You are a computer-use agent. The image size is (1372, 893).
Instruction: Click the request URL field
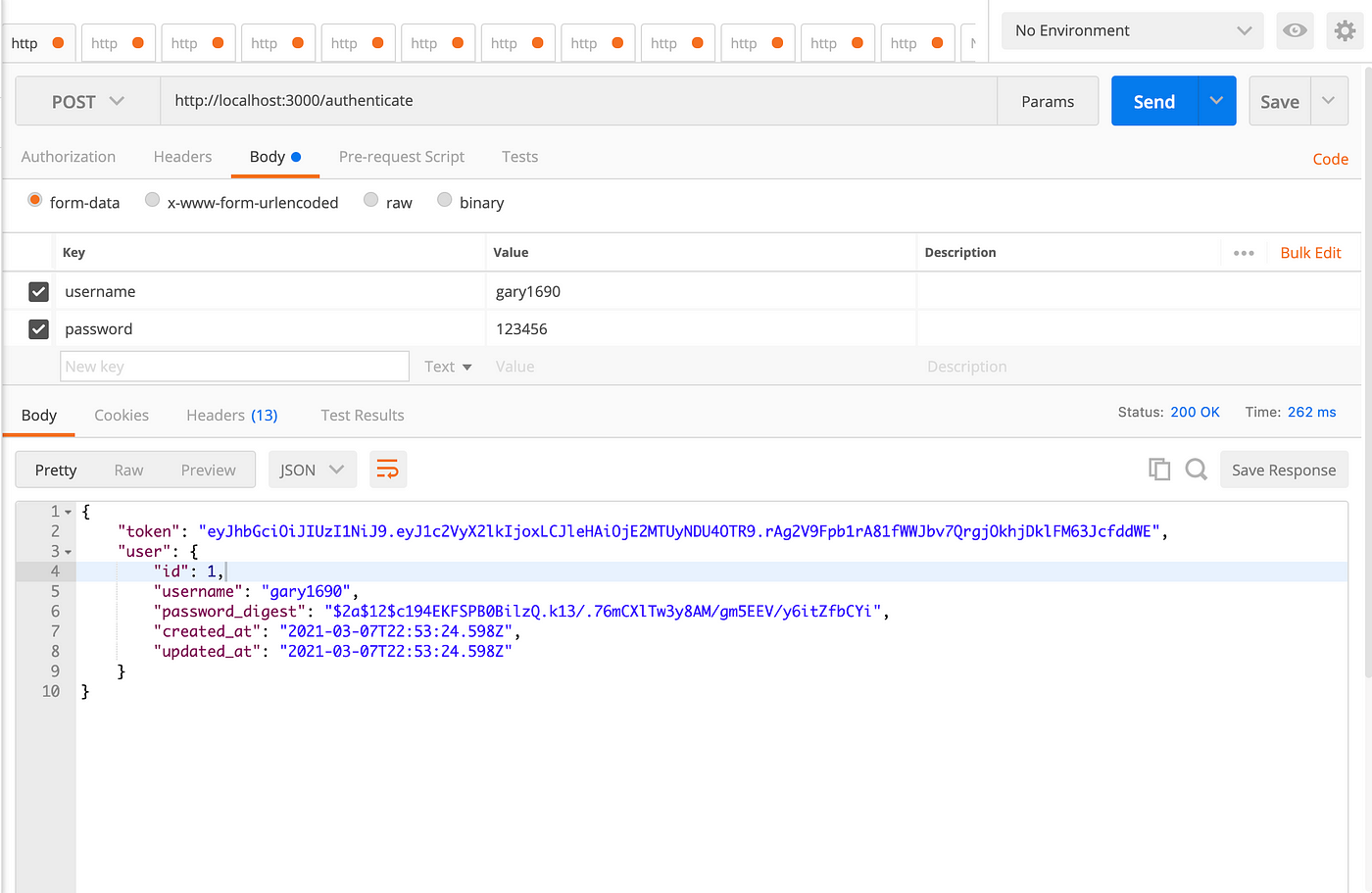(578, 101)
